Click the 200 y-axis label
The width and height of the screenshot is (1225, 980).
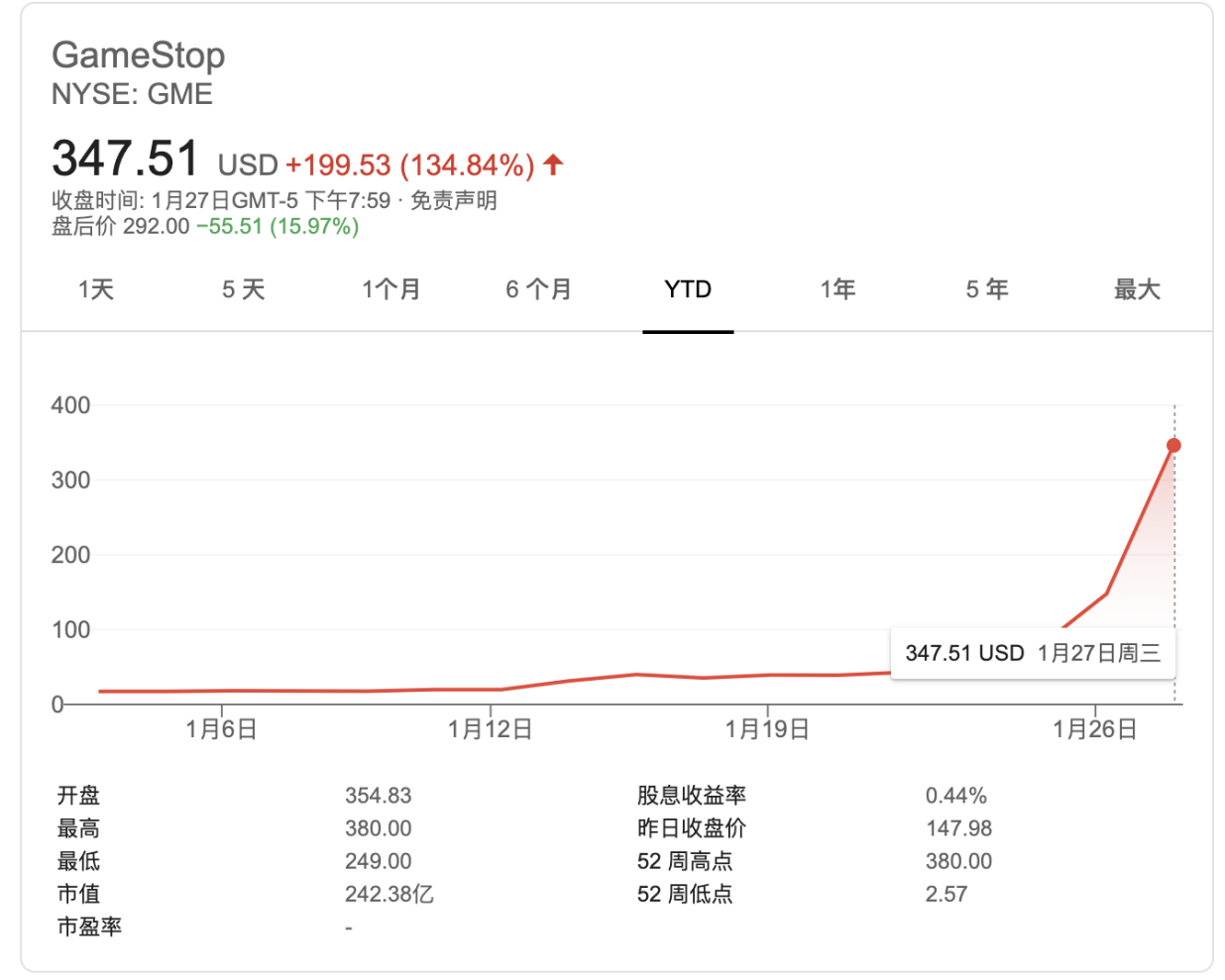pos(70,555)
